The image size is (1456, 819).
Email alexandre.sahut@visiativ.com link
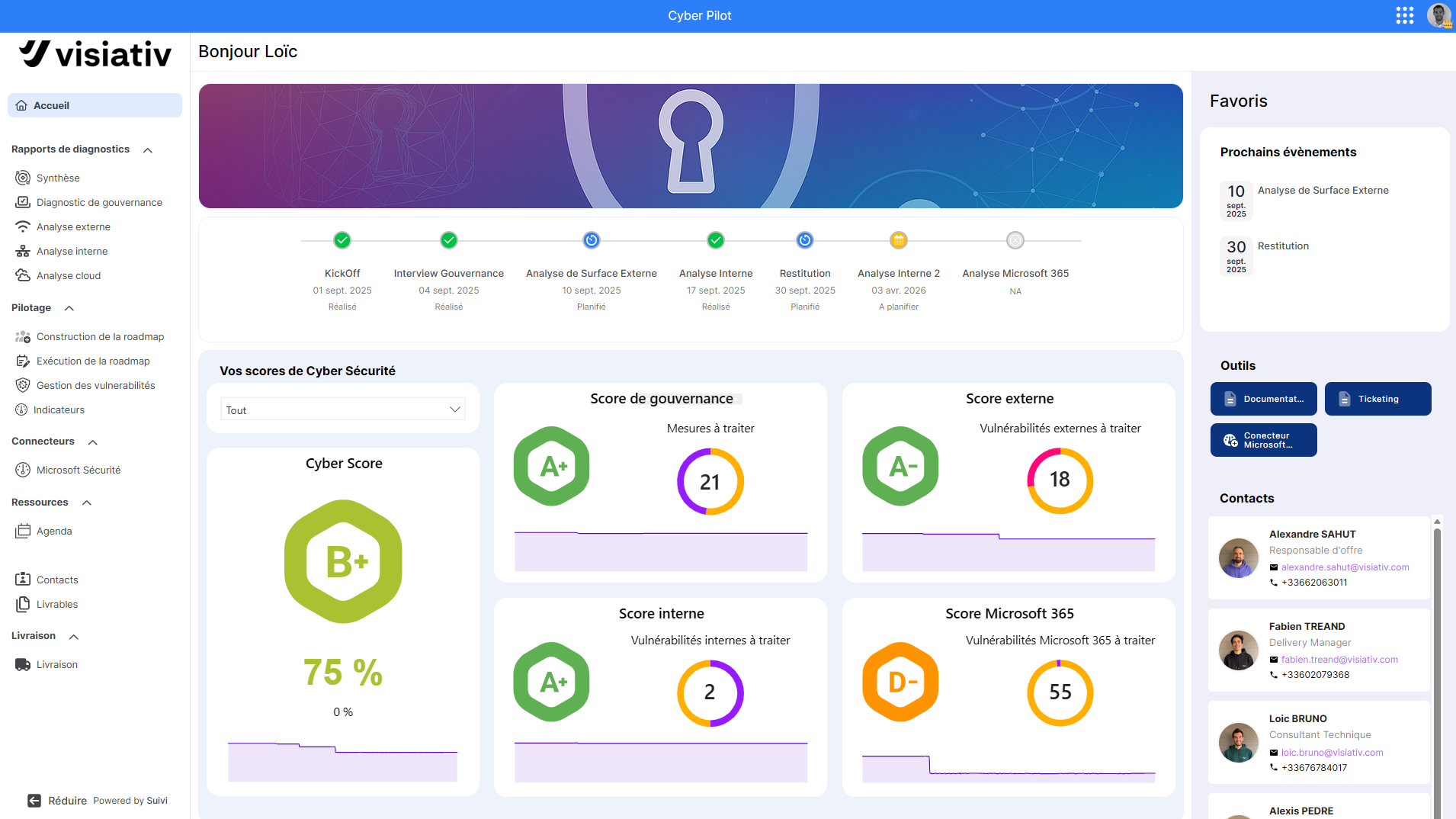1345,567
